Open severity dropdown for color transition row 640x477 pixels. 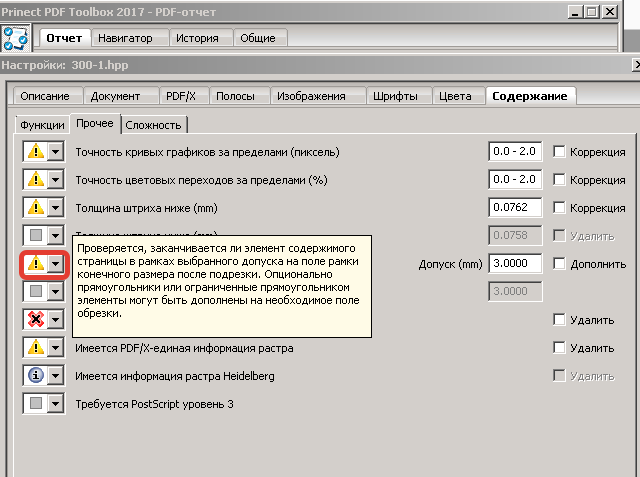point(56,180)
